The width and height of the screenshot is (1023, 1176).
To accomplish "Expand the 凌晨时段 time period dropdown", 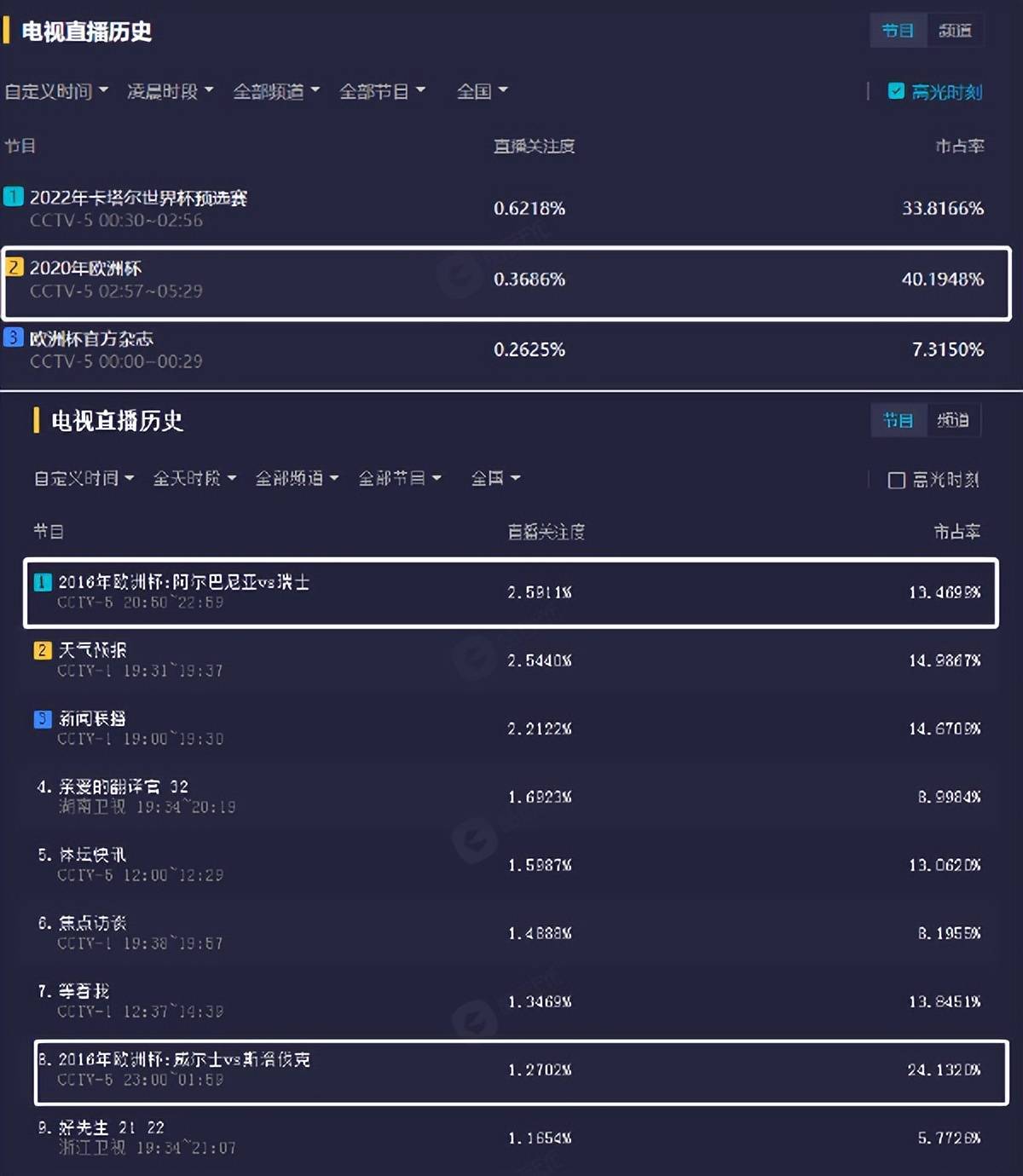I will 170,91.
